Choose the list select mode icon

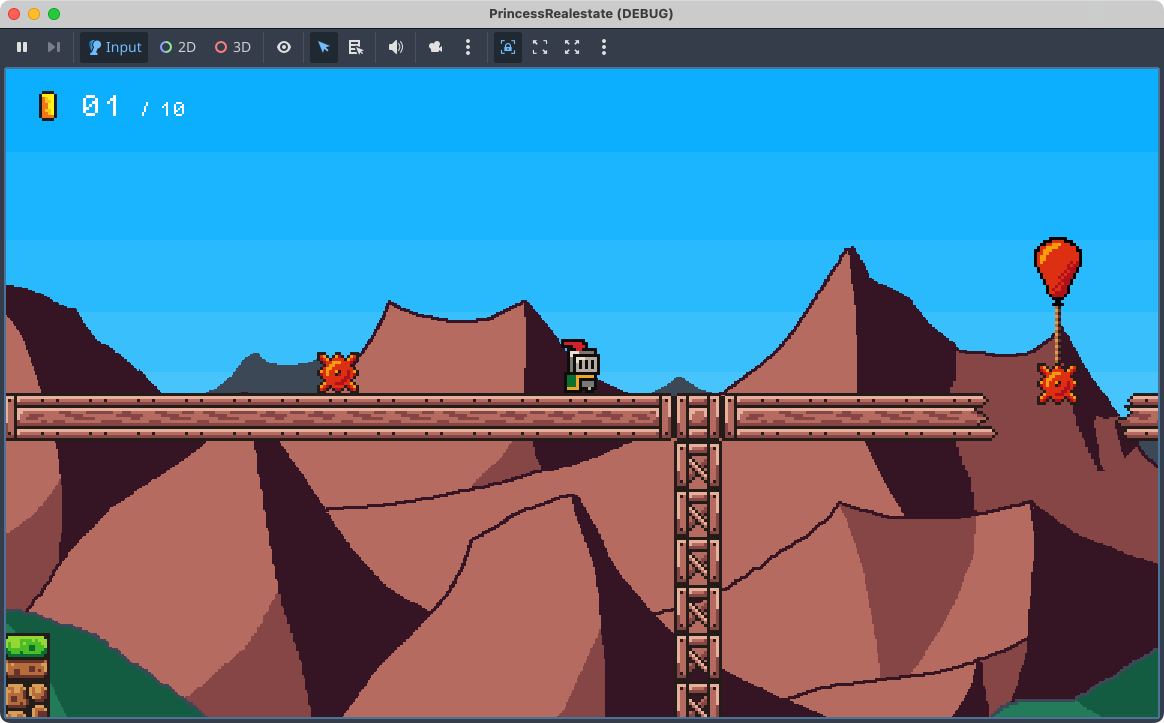tap(355, 47)
